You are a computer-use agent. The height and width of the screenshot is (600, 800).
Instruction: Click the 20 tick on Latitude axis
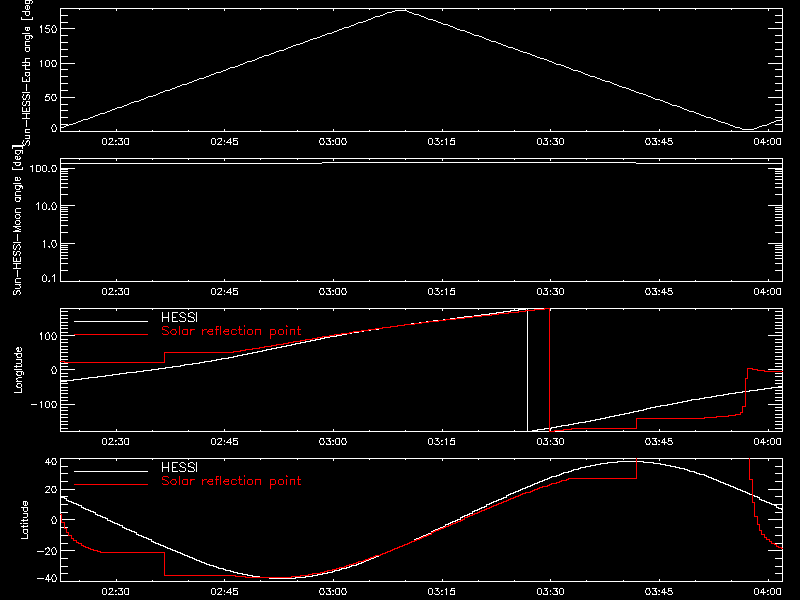click(x=51, y=490)
